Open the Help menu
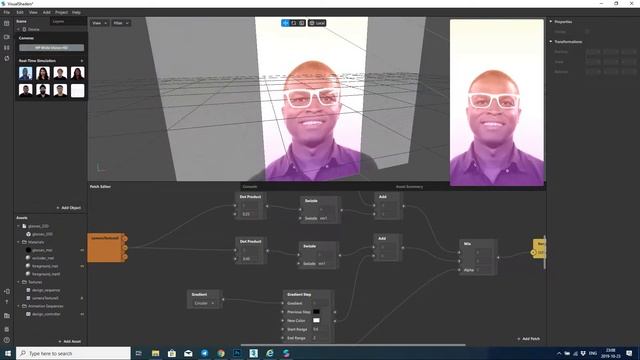The image size is (640, 360). [76, 12]
